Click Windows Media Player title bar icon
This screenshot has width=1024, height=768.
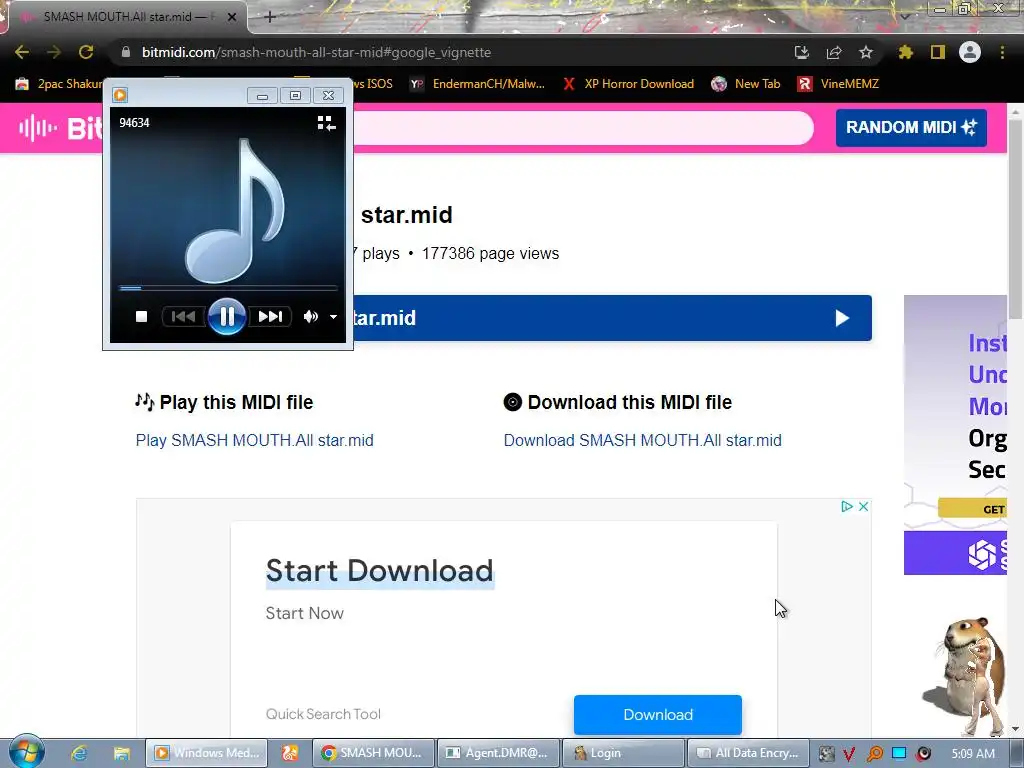120,95
